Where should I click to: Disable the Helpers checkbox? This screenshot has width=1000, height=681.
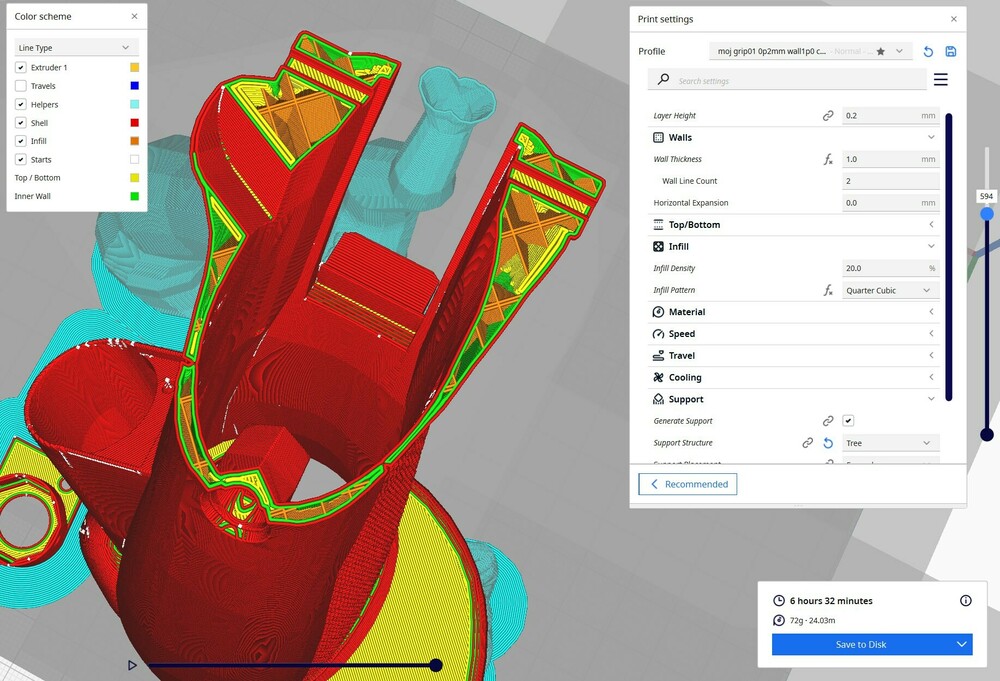(x=20, y=105)
